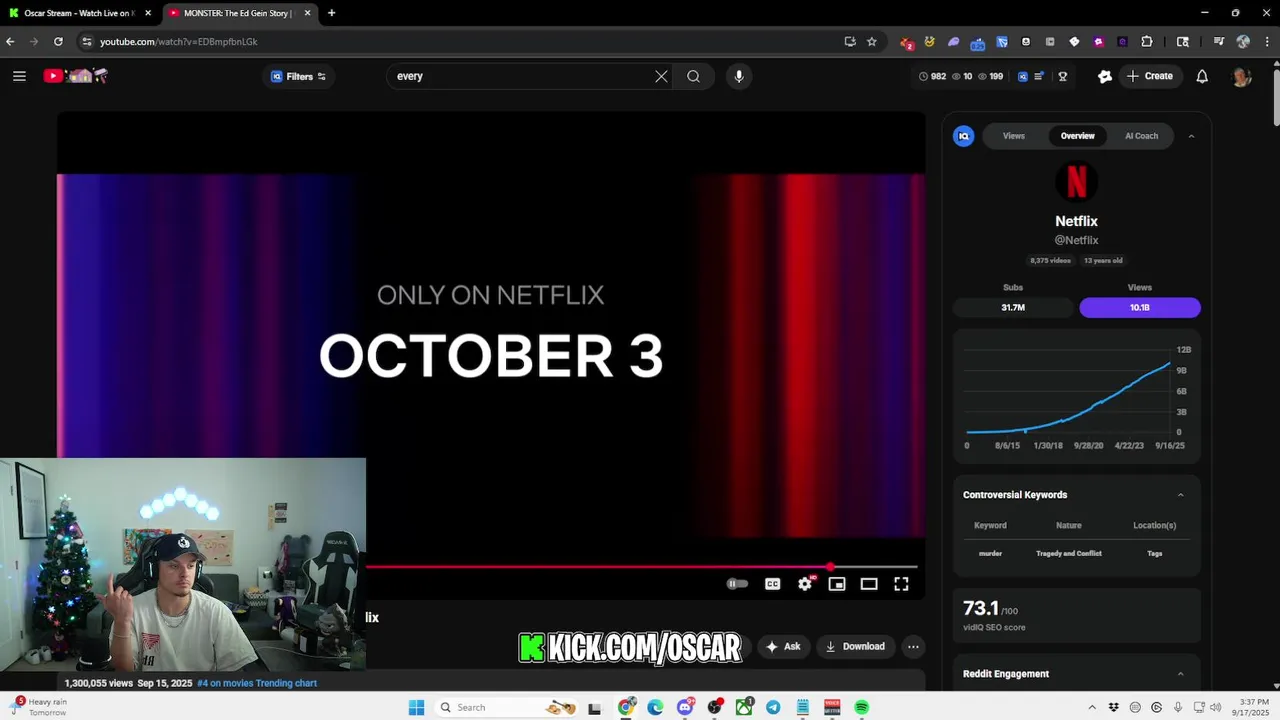This screenshot has height=720, width=1280.
Task: Install app icon in address bar
Action: [850, 42]
